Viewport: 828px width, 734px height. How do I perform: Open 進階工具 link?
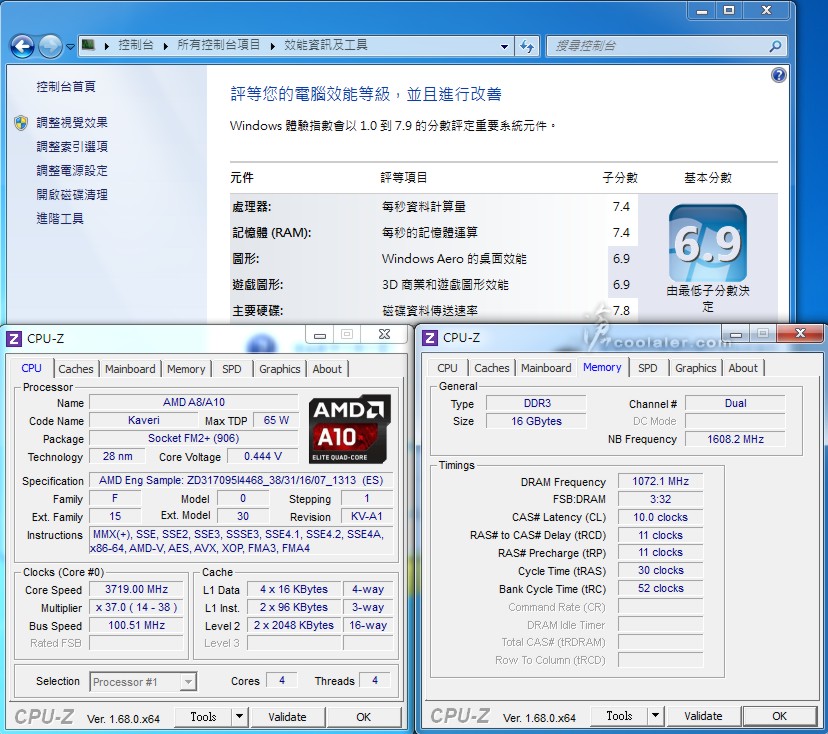click(x=60, y=219)
